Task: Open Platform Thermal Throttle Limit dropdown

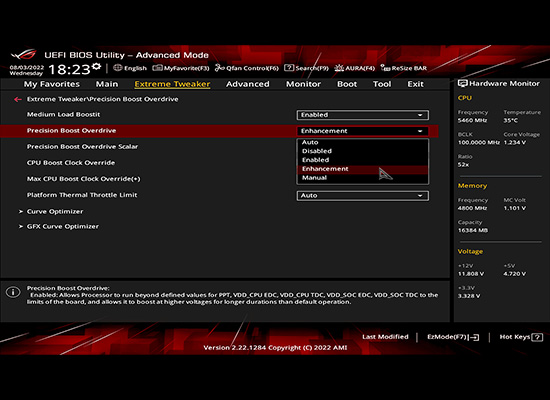Action: click(x=363, y=196)
